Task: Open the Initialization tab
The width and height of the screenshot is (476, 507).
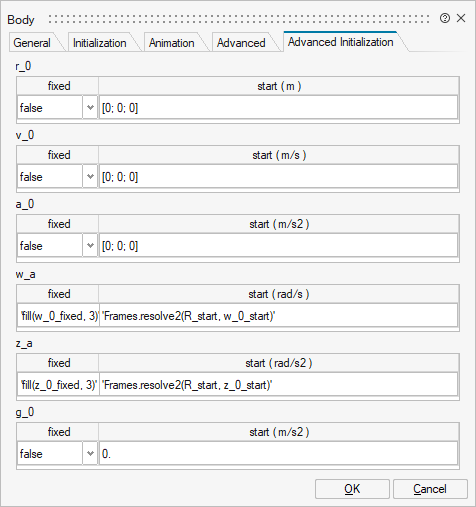Action: pyautogui.click(x=99, y=43)
